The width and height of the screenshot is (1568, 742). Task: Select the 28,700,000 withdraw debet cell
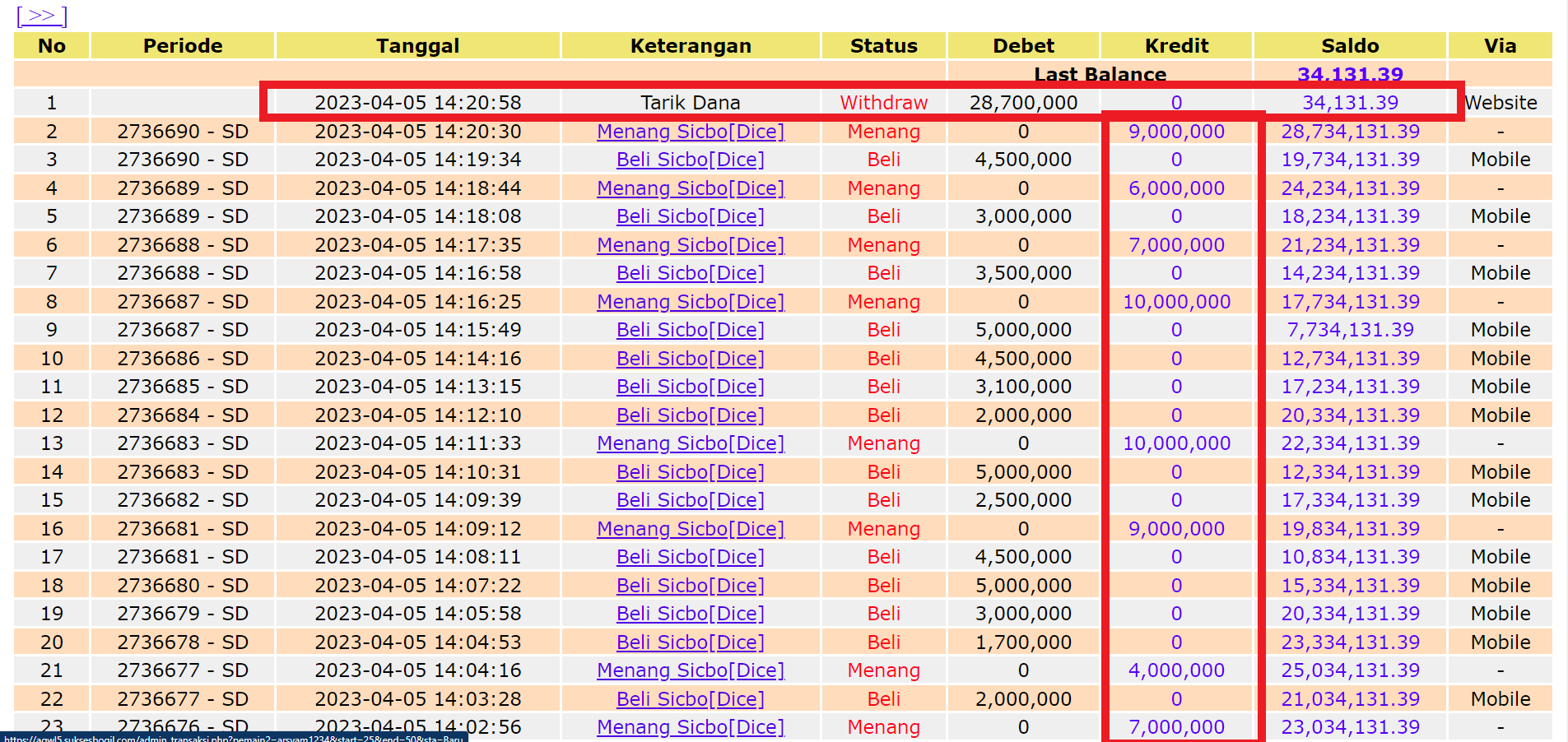point(1023,103)
